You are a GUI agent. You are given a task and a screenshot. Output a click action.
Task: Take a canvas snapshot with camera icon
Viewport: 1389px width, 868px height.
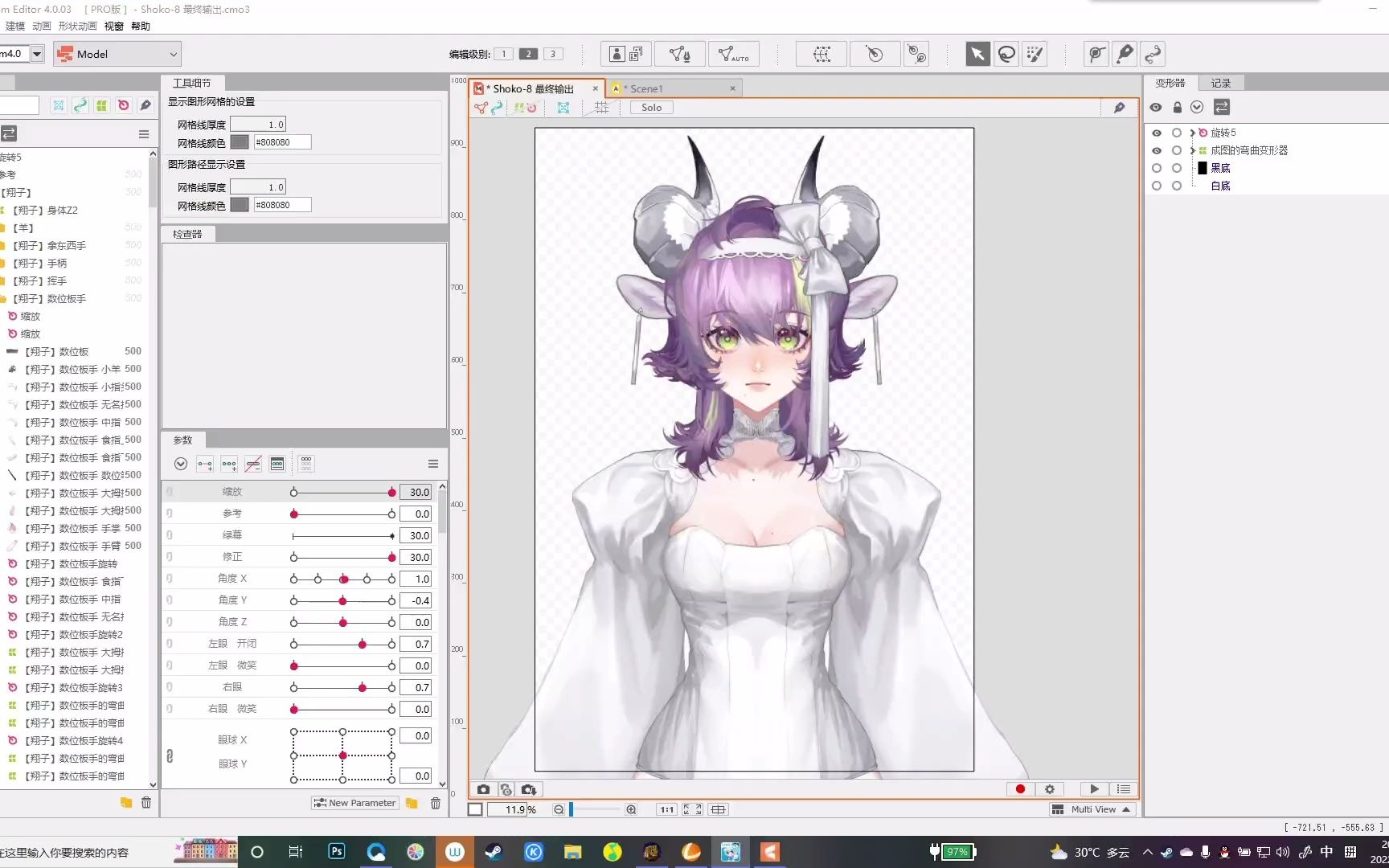(483, 789)
